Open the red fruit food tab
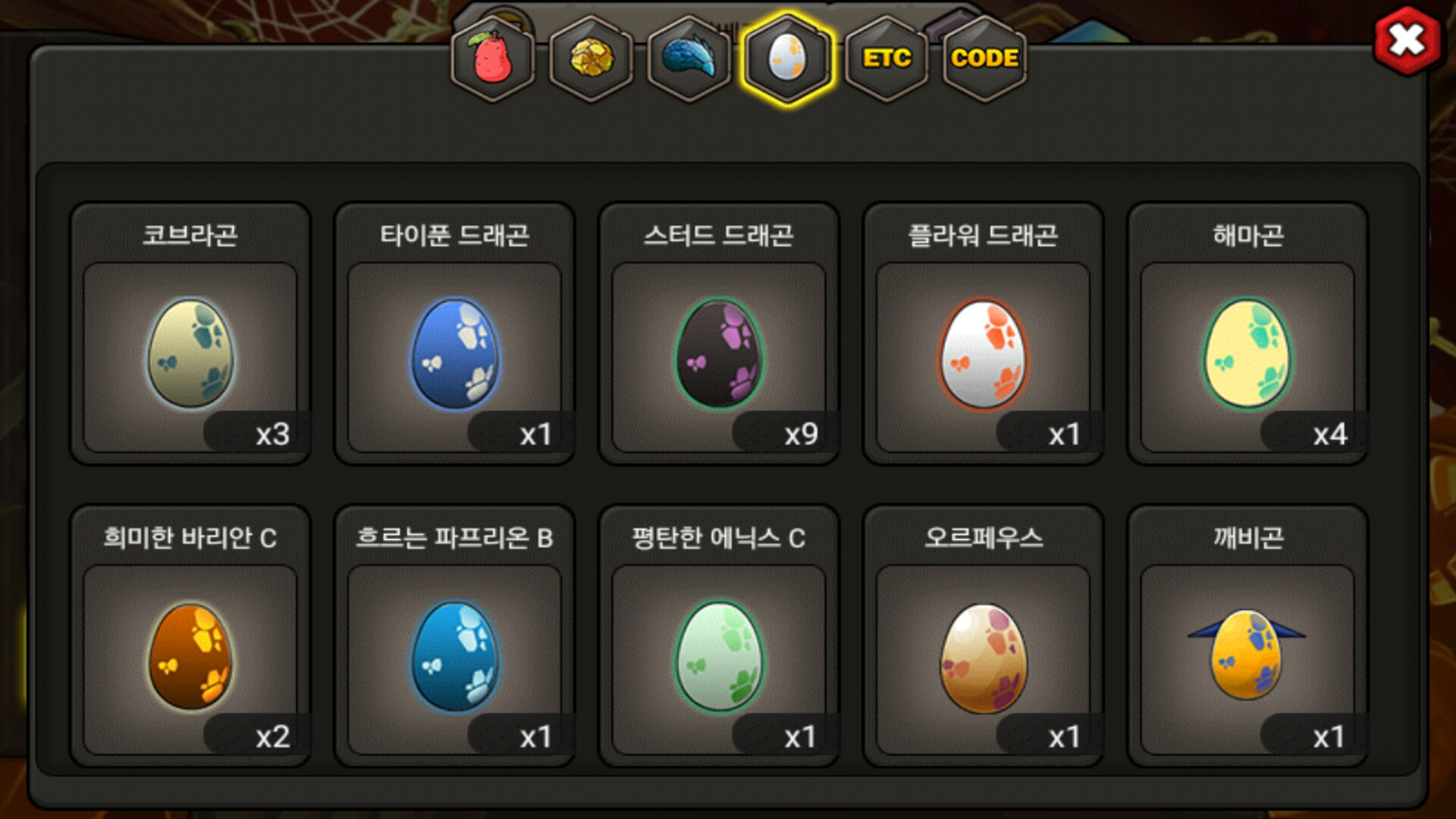 pos(493,58)
